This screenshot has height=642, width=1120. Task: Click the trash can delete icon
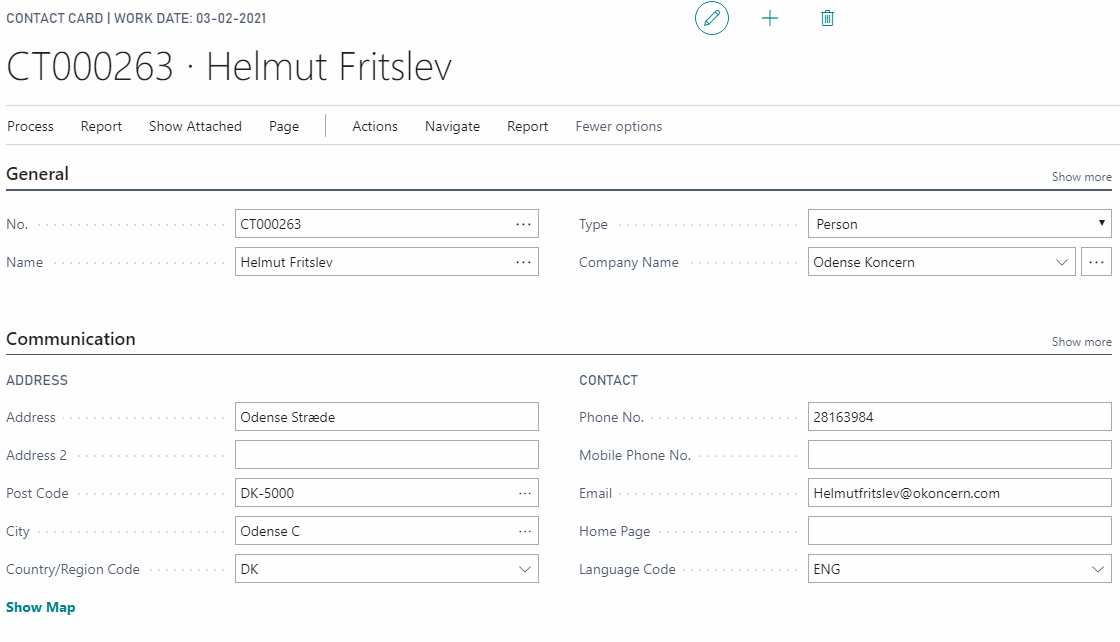tap(827, 18)
